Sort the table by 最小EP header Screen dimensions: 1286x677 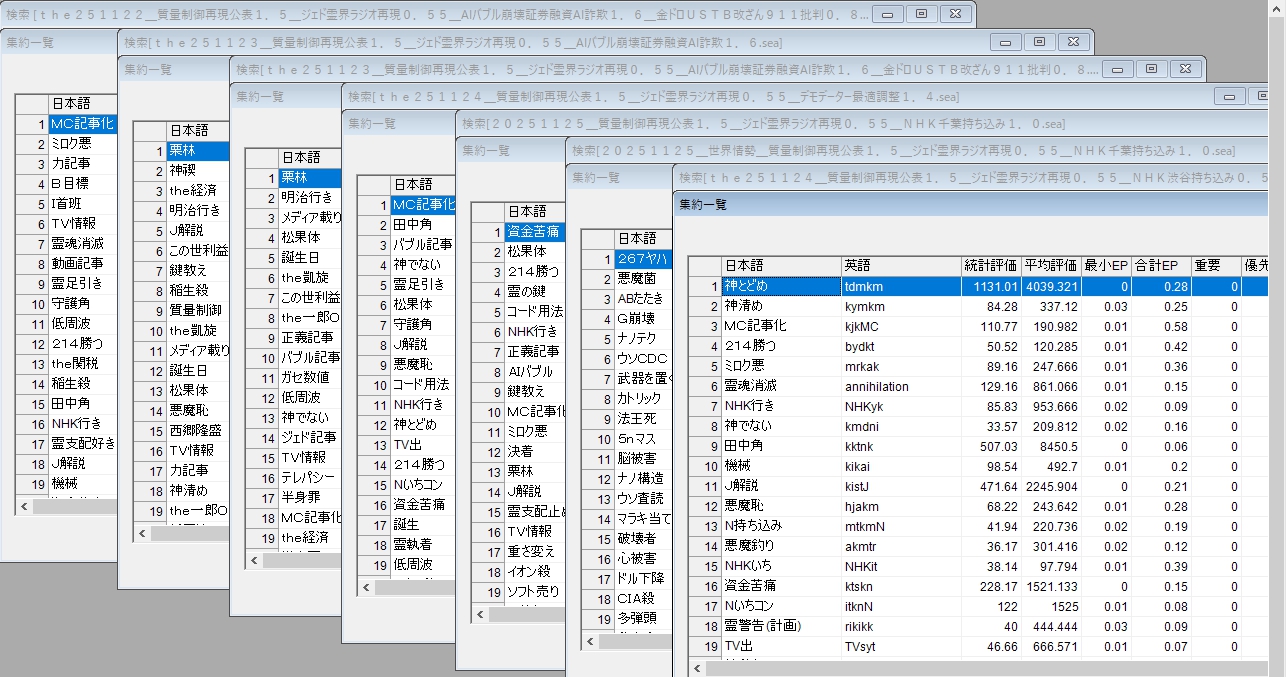[x=1106, y=265]
